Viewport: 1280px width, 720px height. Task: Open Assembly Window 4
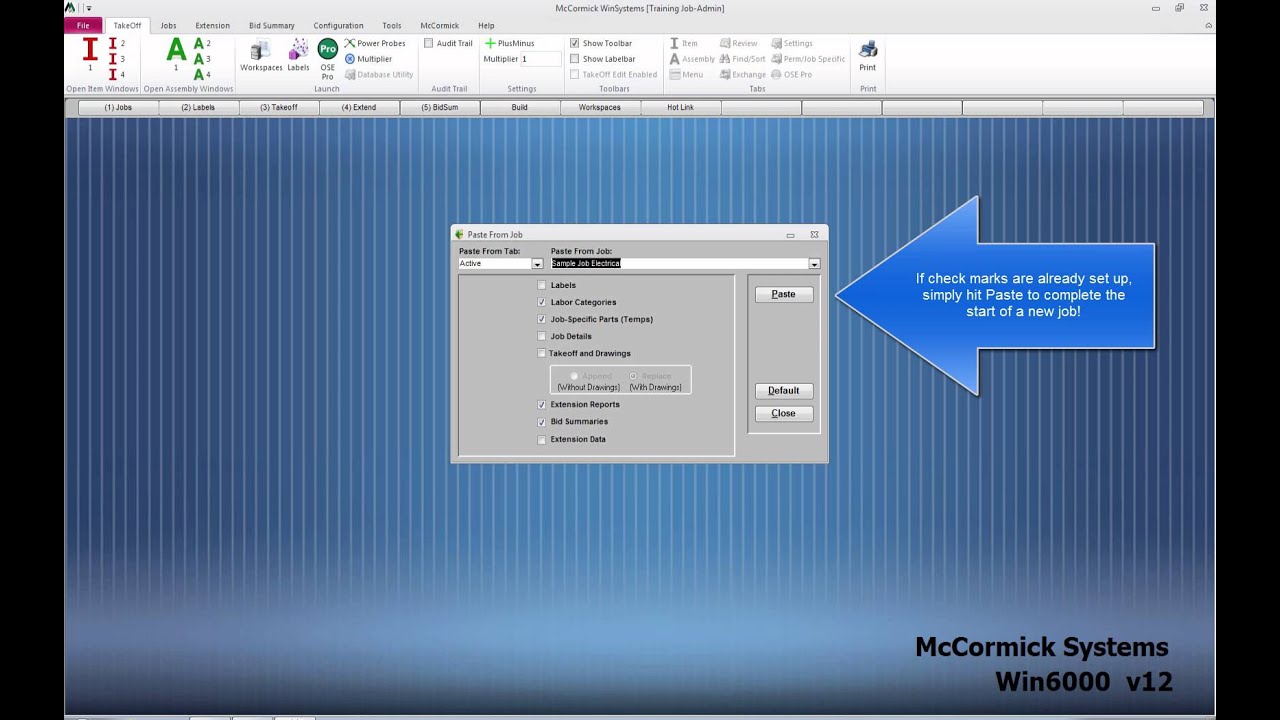(x=201, y=74)
